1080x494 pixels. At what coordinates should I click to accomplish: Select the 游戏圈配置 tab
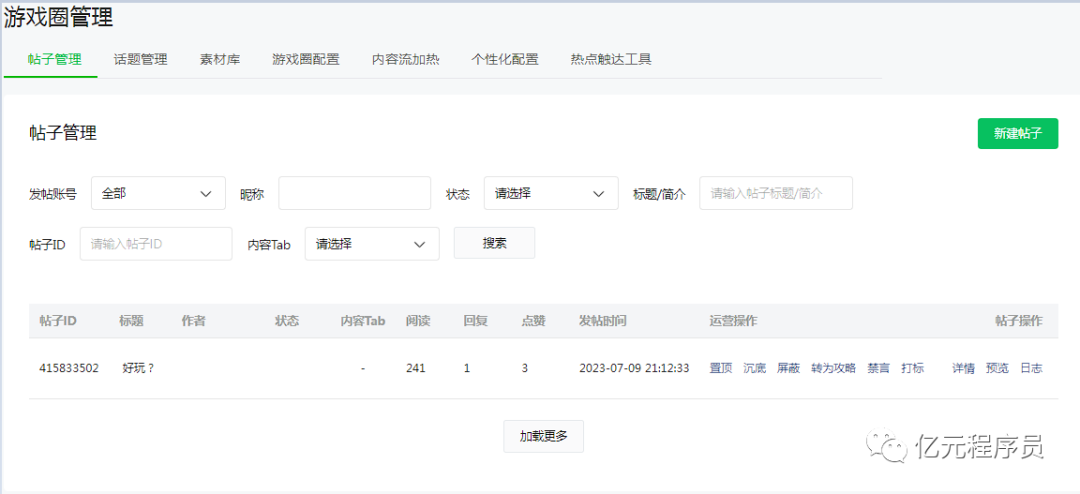[306, 59]
